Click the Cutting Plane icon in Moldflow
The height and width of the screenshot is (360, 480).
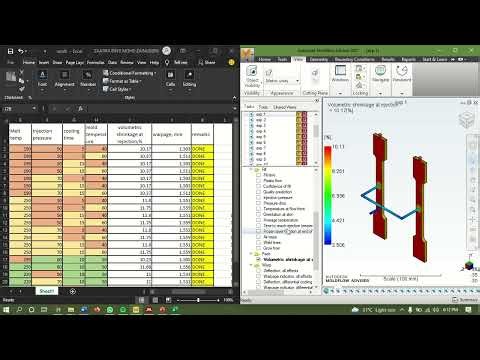click(x=315, y=73)
